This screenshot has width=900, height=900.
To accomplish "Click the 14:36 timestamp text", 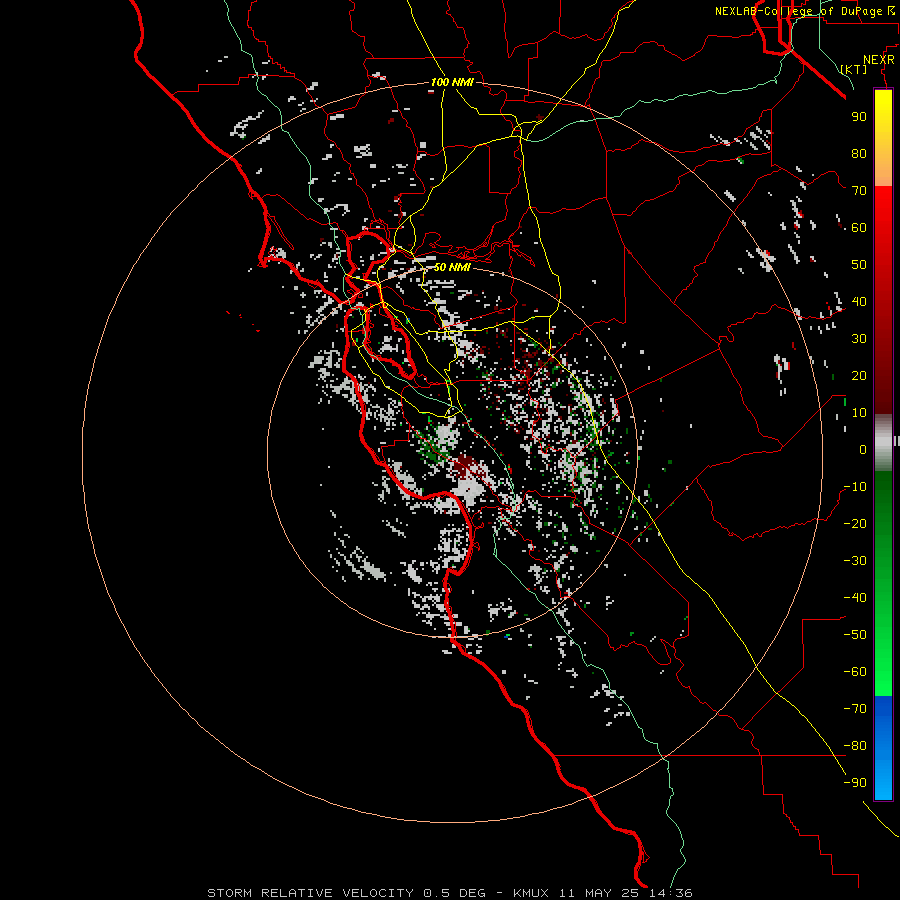I will point(670,893).
